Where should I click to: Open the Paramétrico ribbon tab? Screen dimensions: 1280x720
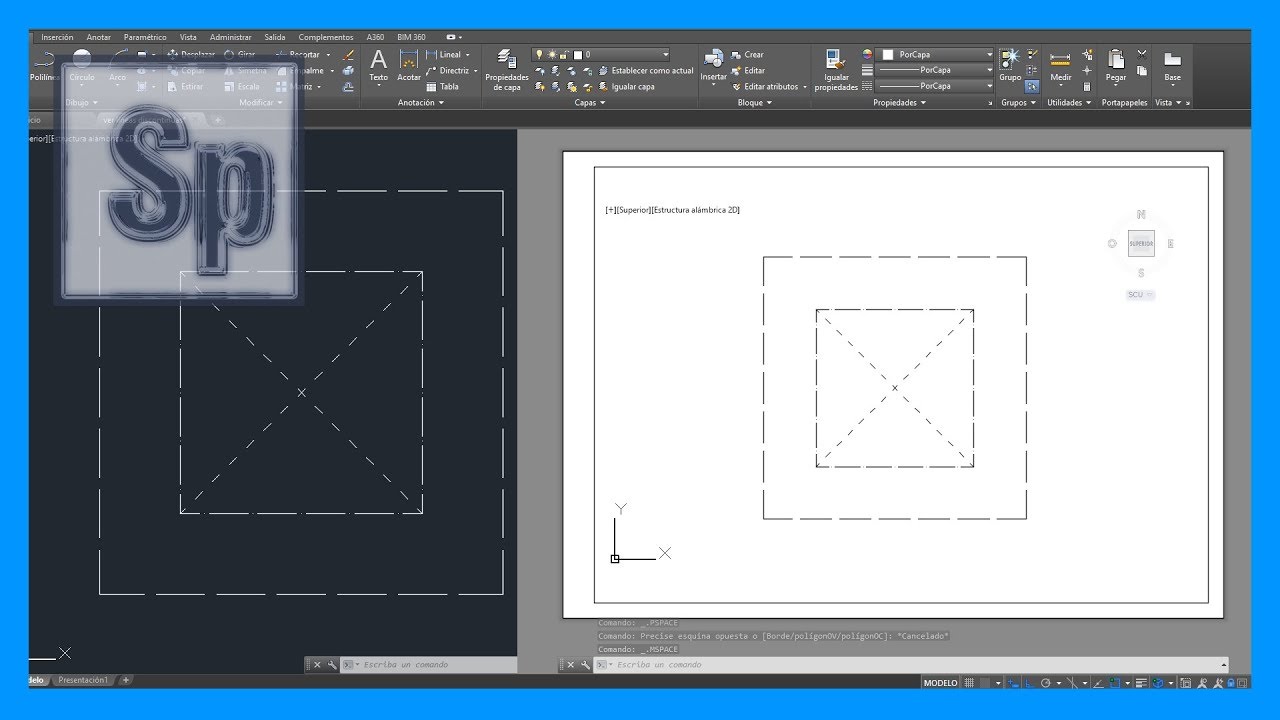point(145,37)
